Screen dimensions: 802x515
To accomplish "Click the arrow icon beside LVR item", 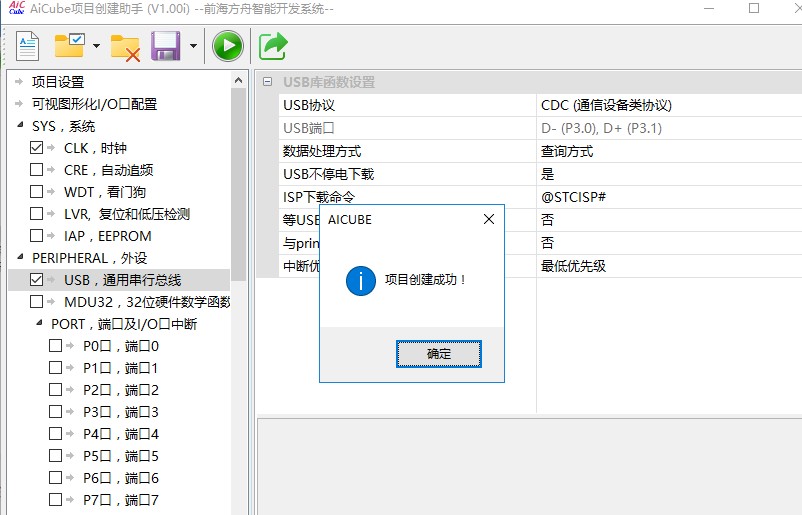I will (x=51, y=213).
